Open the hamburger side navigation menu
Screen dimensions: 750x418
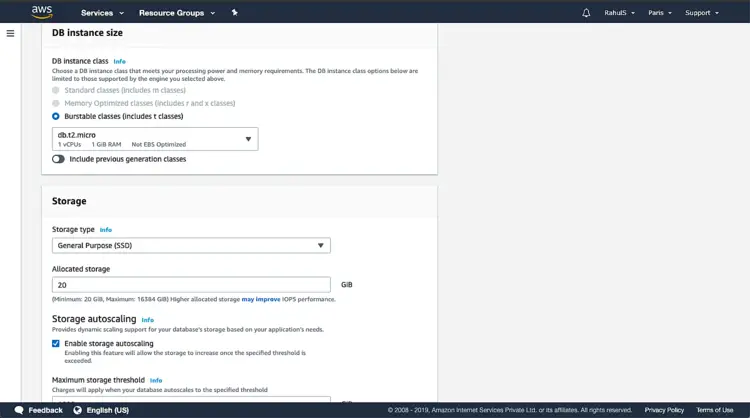(10, 33)
